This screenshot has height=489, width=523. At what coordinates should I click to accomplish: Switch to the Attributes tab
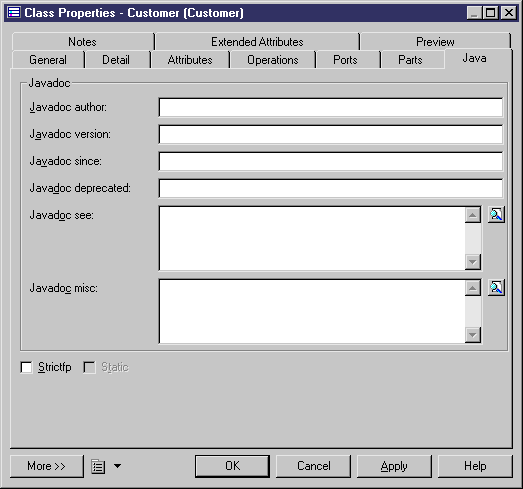point(190,60)
